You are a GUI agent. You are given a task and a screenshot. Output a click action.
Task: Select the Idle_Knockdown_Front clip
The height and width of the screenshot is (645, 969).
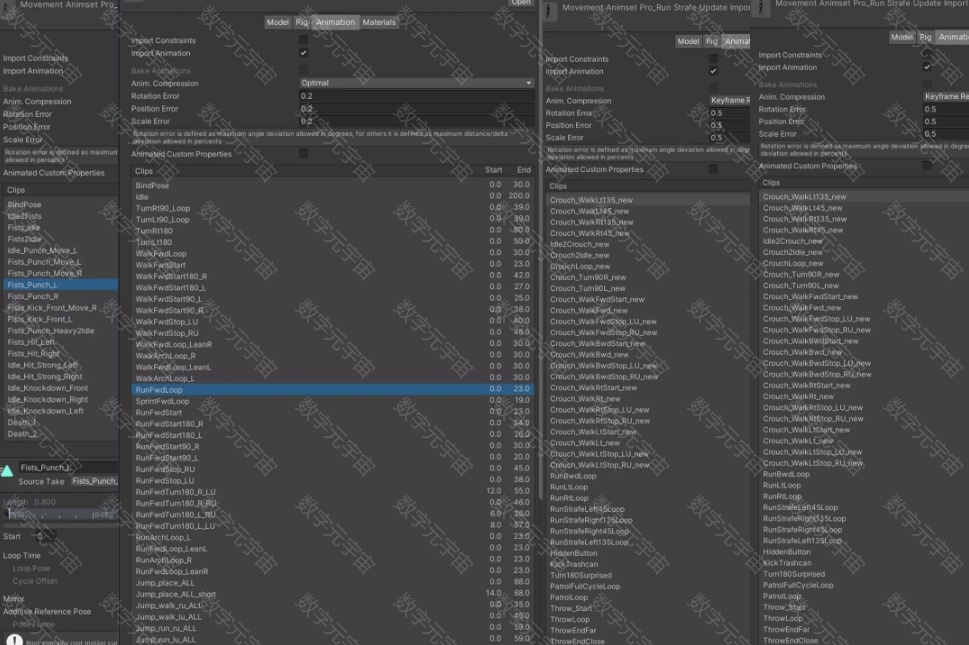[x=61, y=388]
